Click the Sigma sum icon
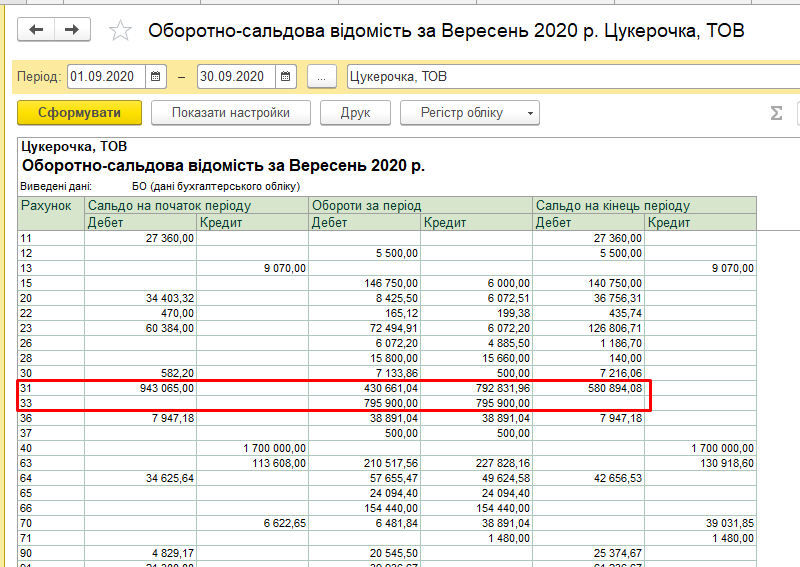800x567 pixels. pyautogui.click(x=776, y=113)
